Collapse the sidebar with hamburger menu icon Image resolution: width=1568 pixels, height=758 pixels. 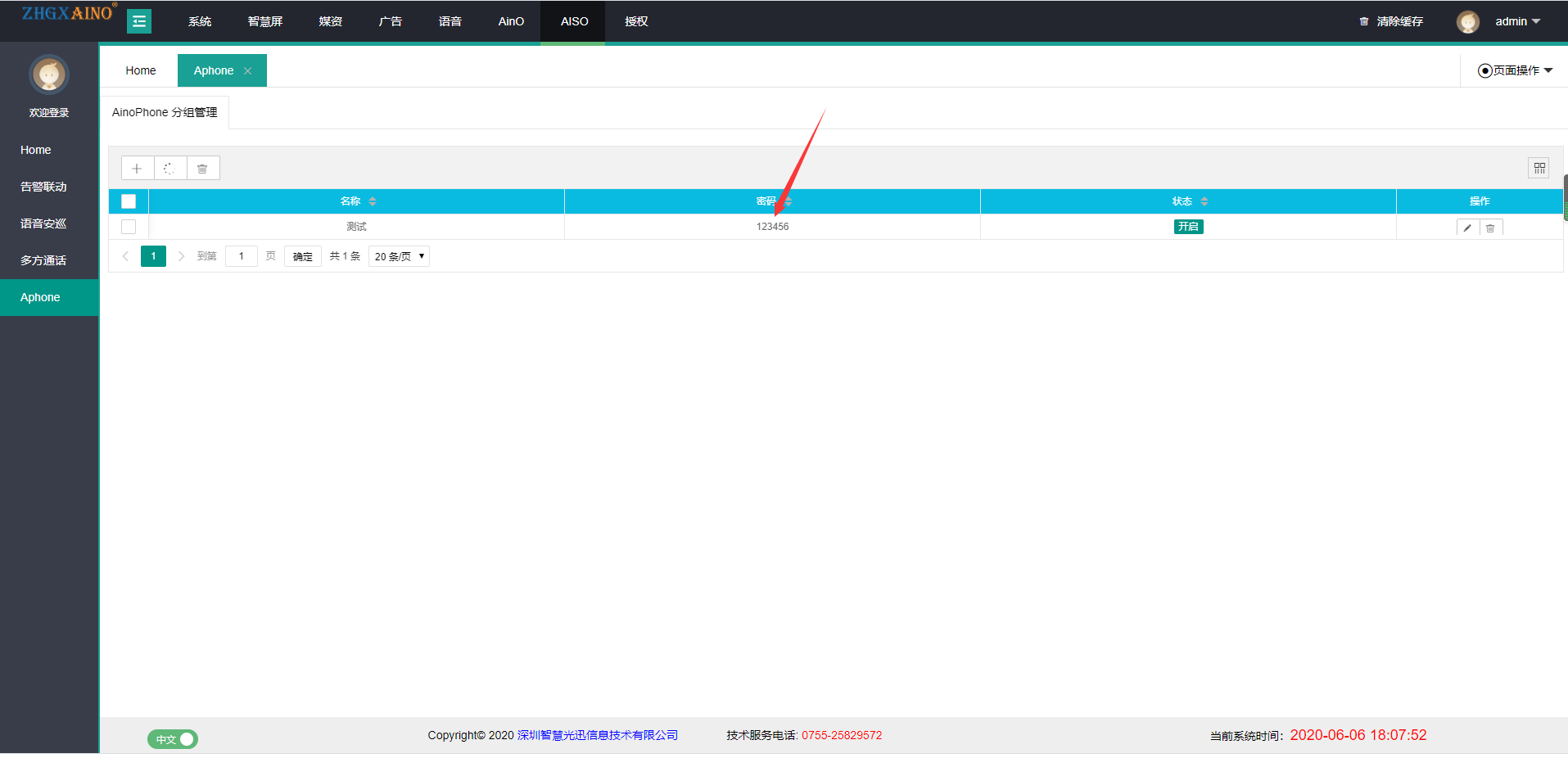tap(139, 21)
